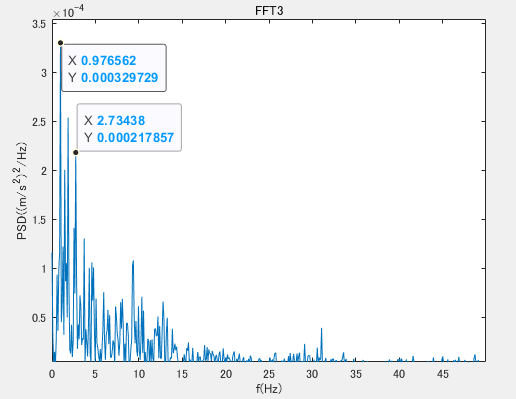Click the y-axis tick label 1.5
516x399 pixels.
[x=39, y=220]
